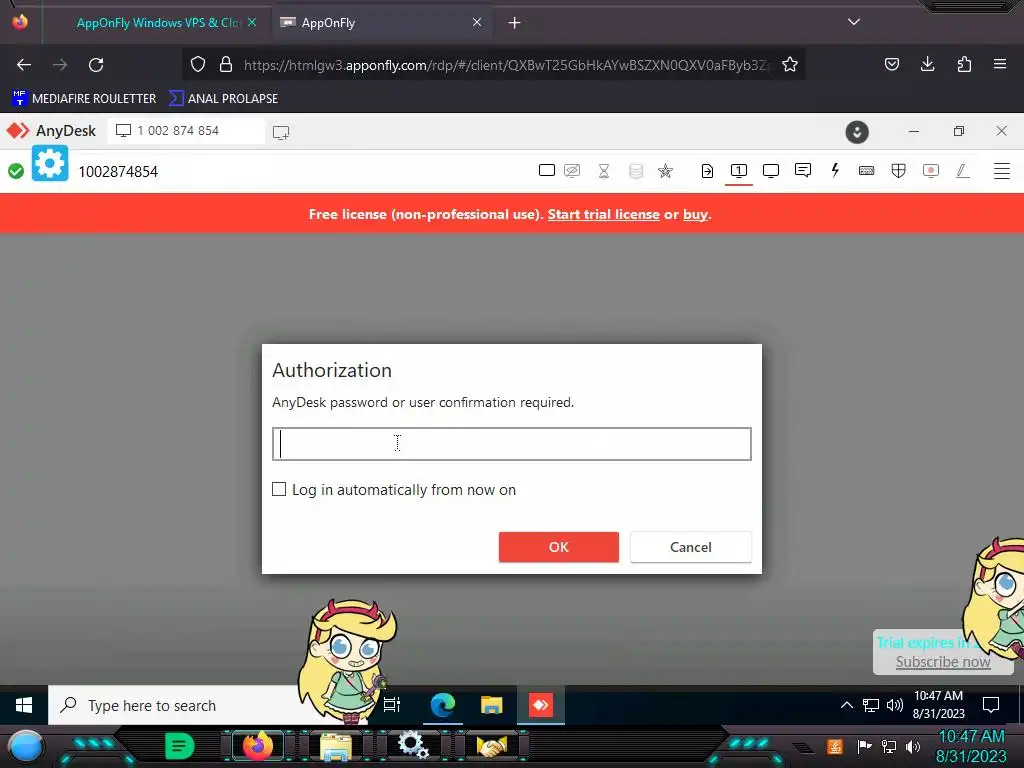The width and height of the screenshot is (1024, 768).
Task: Open the Firefox application menu
Action: pyautogui.click(x=1000, y=64)
